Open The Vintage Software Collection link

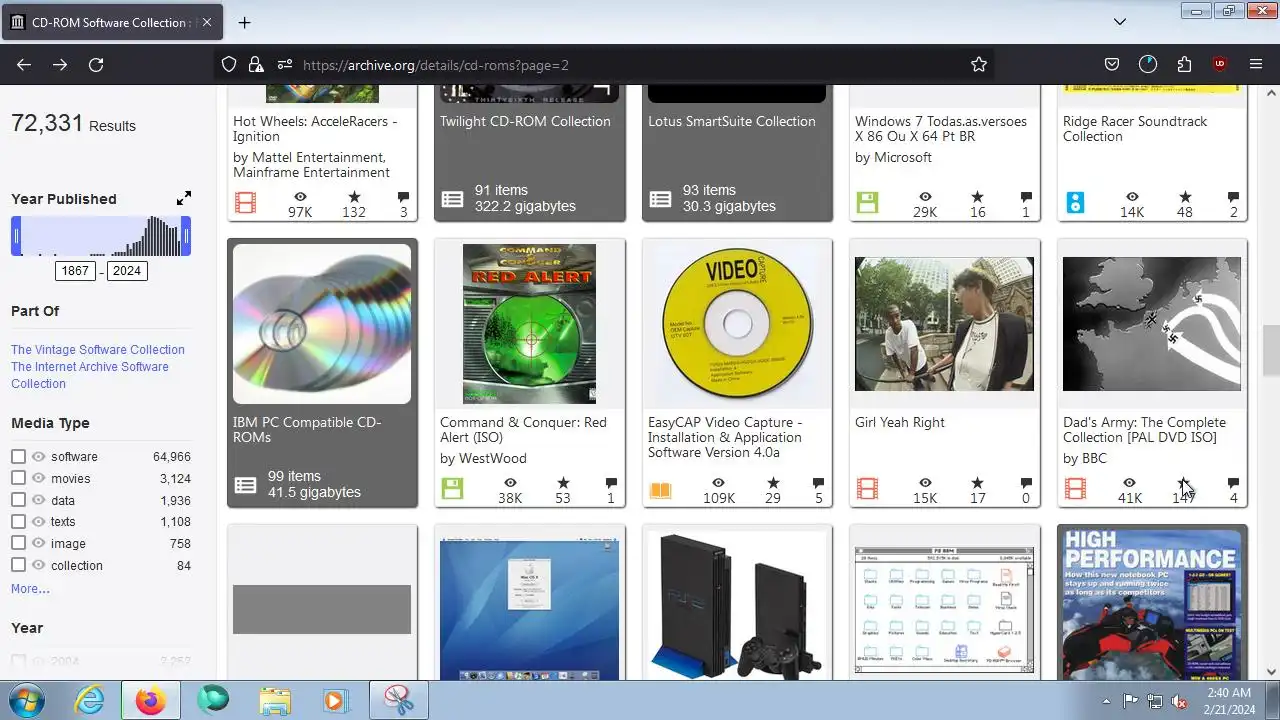pyautogui.click(x=98, y=350)
